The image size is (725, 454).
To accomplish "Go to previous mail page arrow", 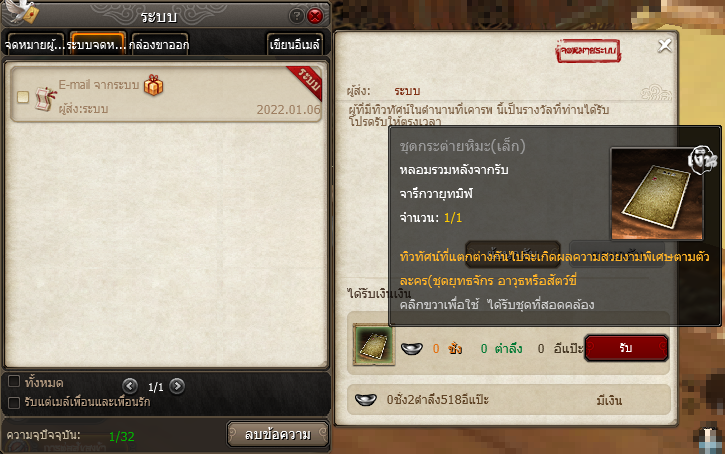I will 130,386.
